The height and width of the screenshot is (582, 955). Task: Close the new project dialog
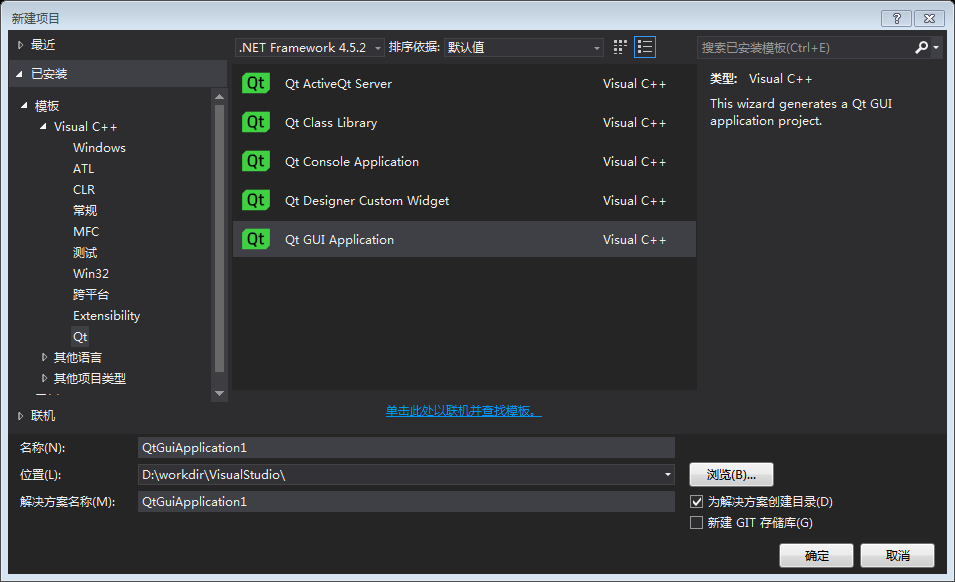point(929,18)
